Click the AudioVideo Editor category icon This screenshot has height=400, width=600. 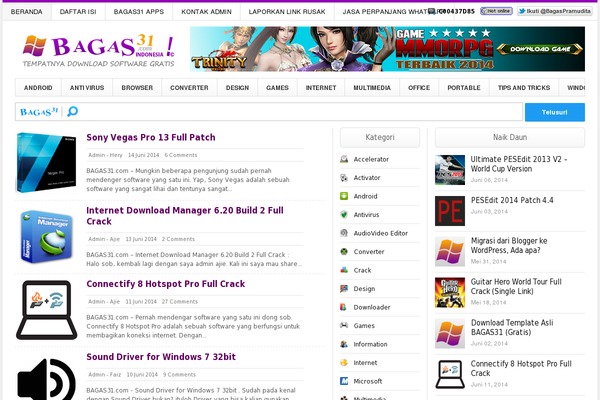(x=344, y=233)
